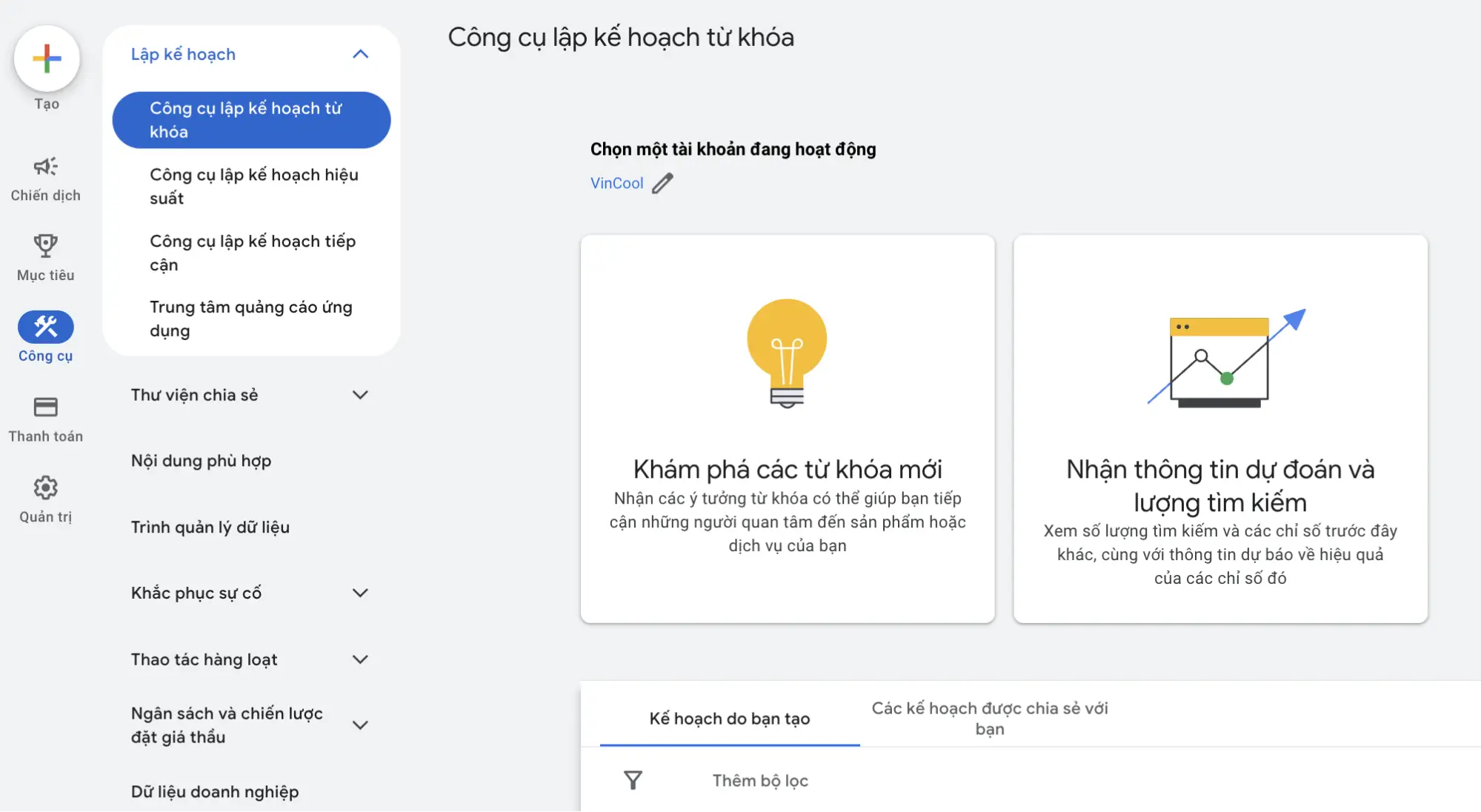
Task: Click the Ngân sách và chiến lược label
Action: click(x=227, y=725)
